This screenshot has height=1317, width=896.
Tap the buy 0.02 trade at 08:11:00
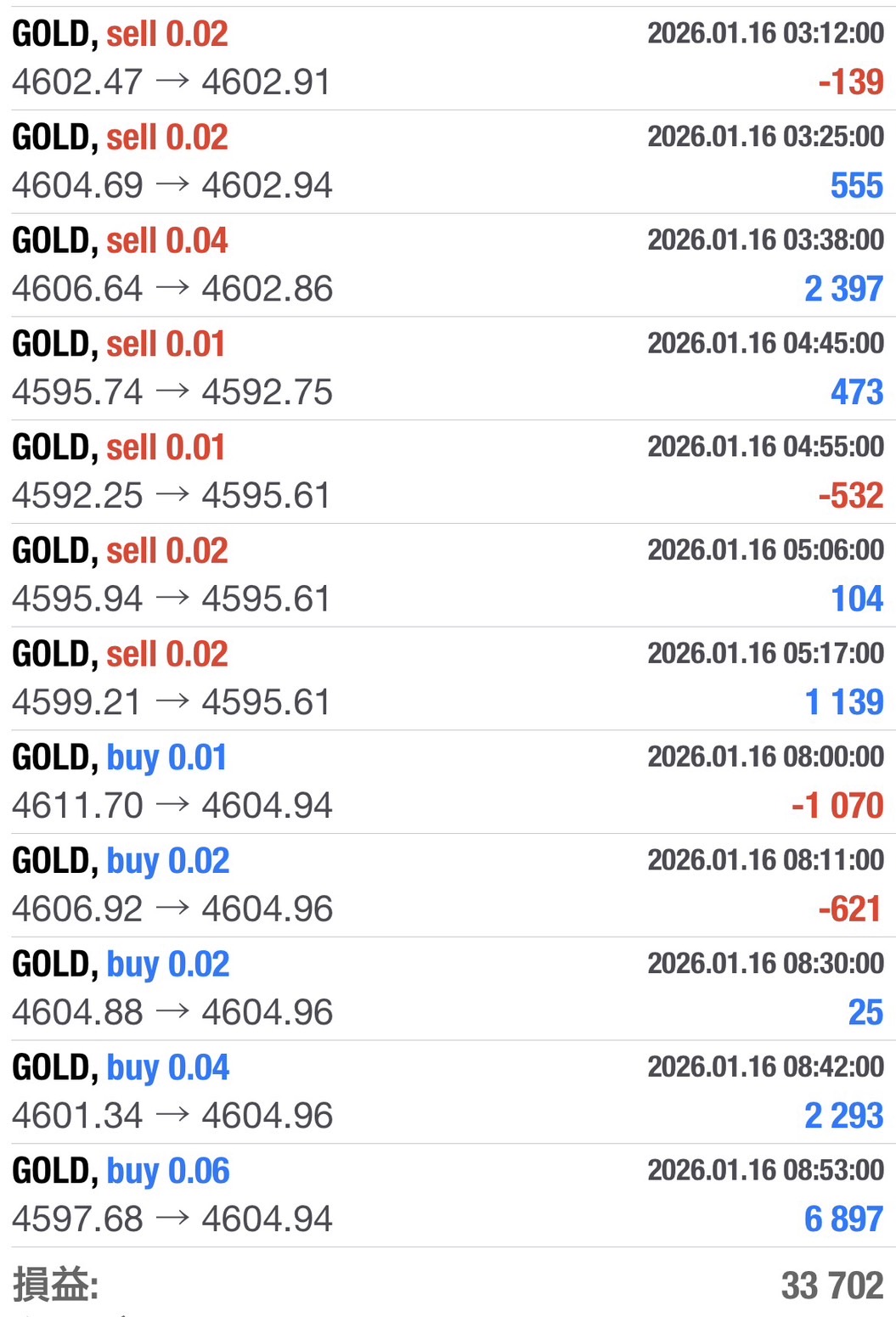tap(448, 885)
